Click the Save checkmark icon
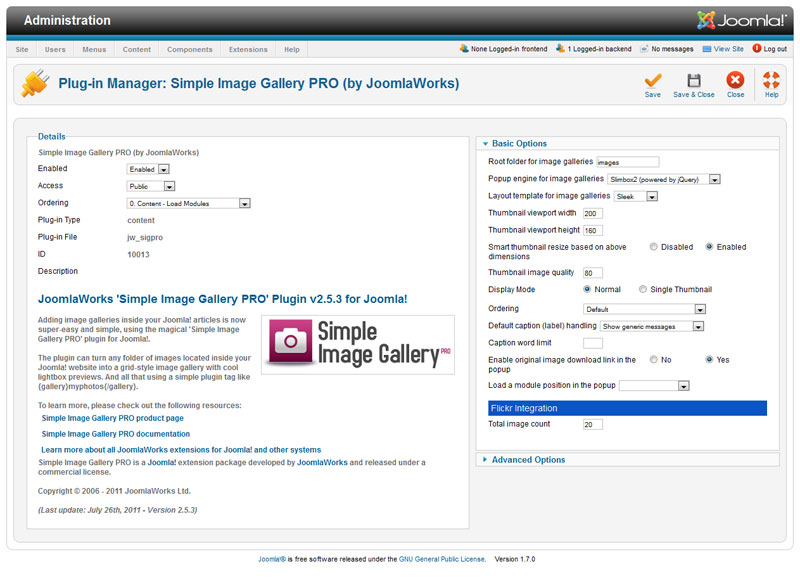The image size is (800, 578). click(x=653, y=81)
